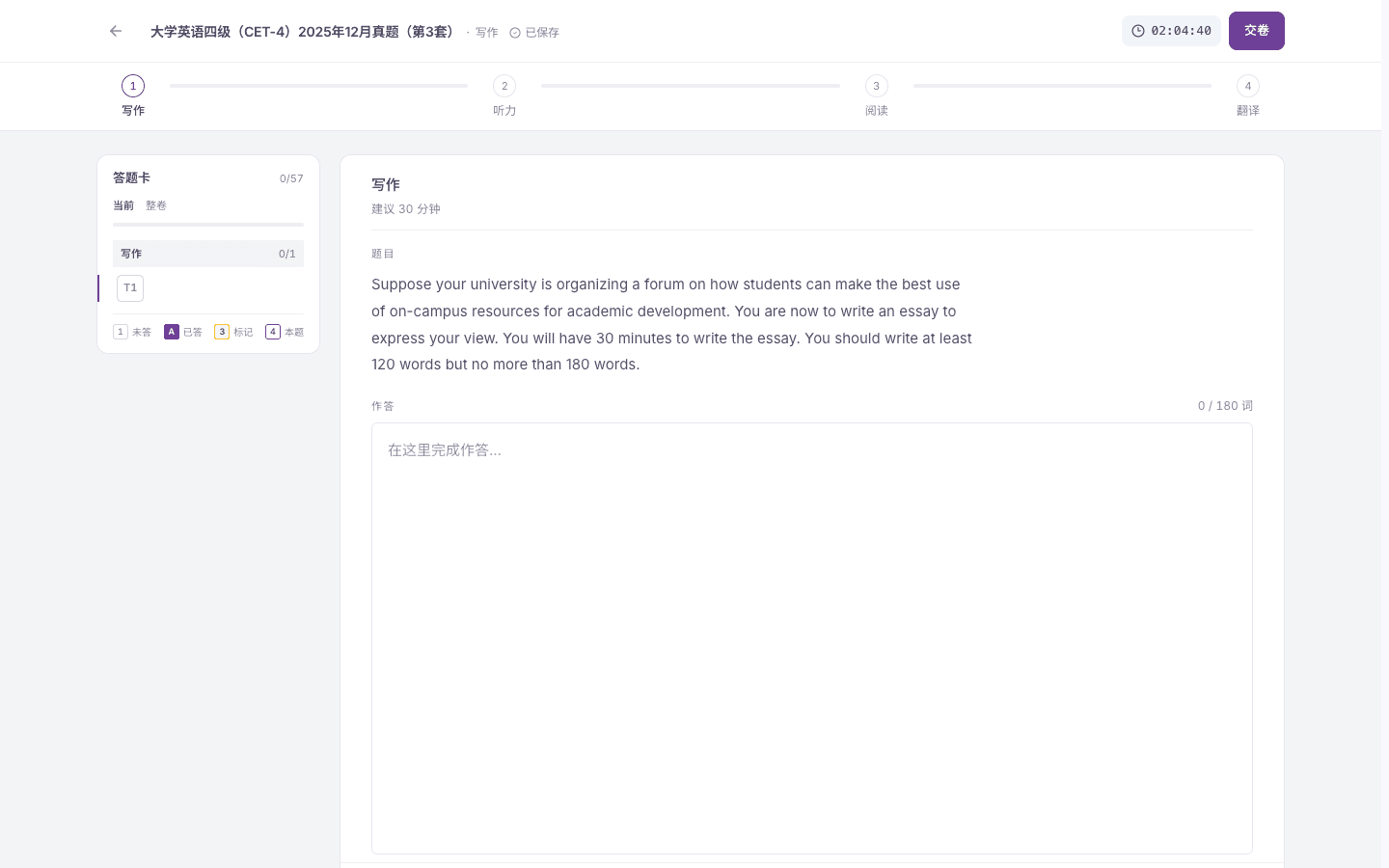Click the saved checkmark icon
The image size is (1389, 868).
coord(515,33)
